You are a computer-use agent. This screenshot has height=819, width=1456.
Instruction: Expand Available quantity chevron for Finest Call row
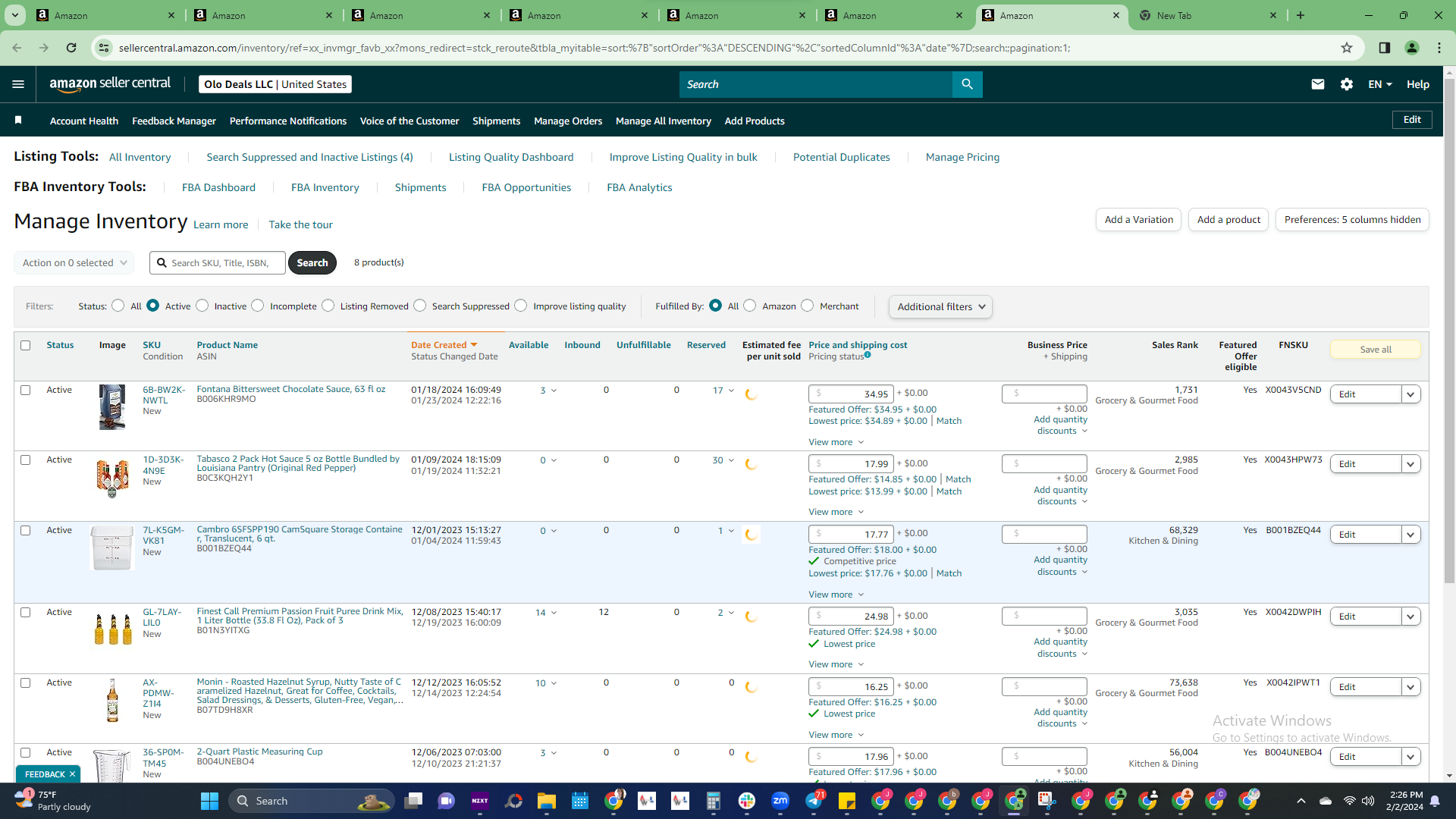point(554,613)
